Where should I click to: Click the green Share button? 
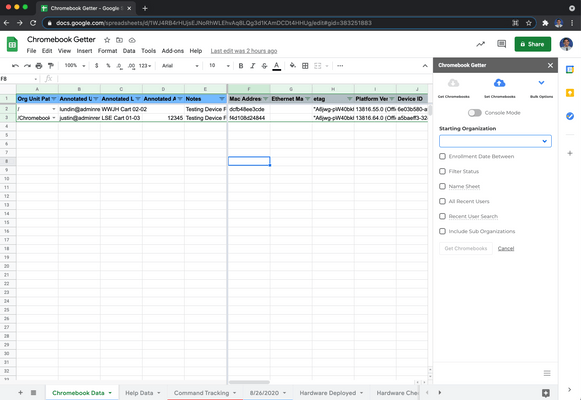pyautogui.click(x=532, y=44)
